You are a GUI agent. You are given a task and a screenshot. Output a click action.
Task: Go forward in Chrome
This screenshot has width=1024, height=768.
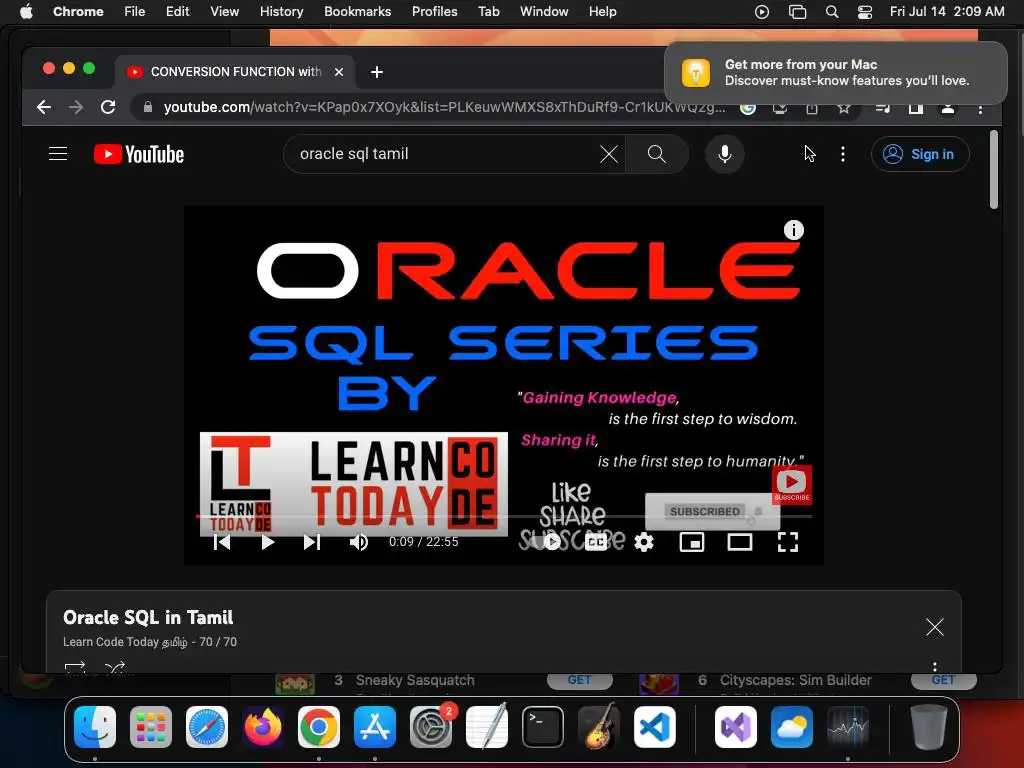tap(76, 107)
